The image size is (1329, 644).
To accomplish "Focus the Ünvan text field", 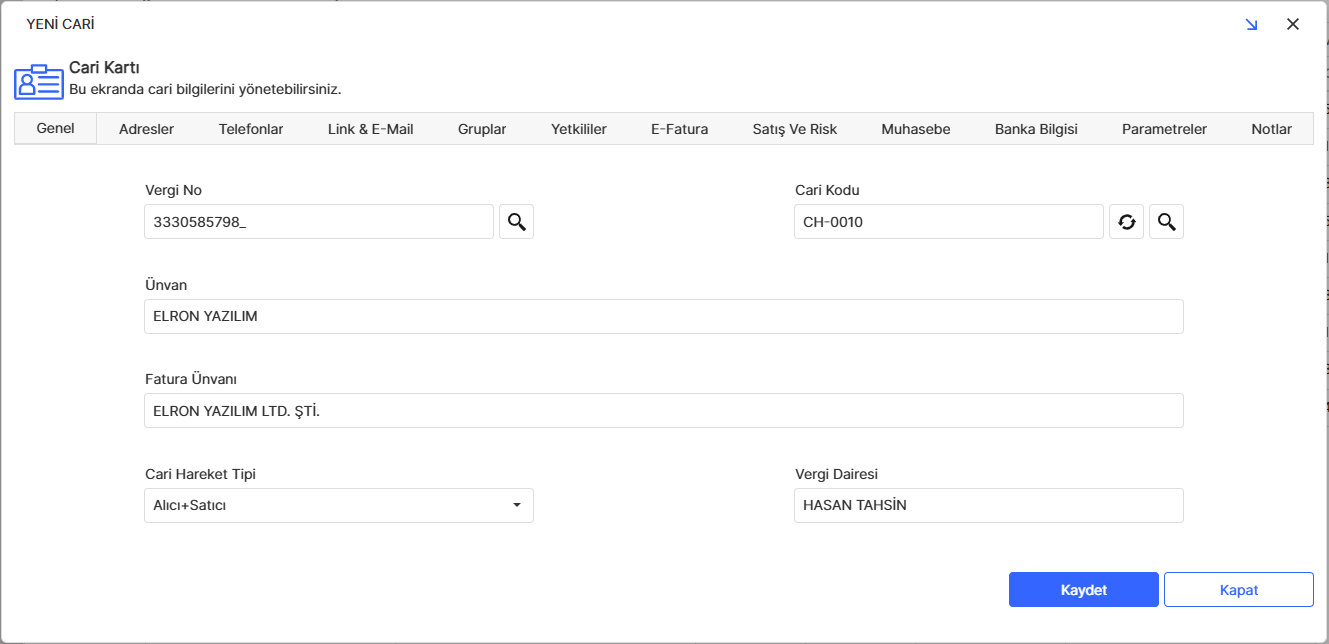I will (663, 317).
